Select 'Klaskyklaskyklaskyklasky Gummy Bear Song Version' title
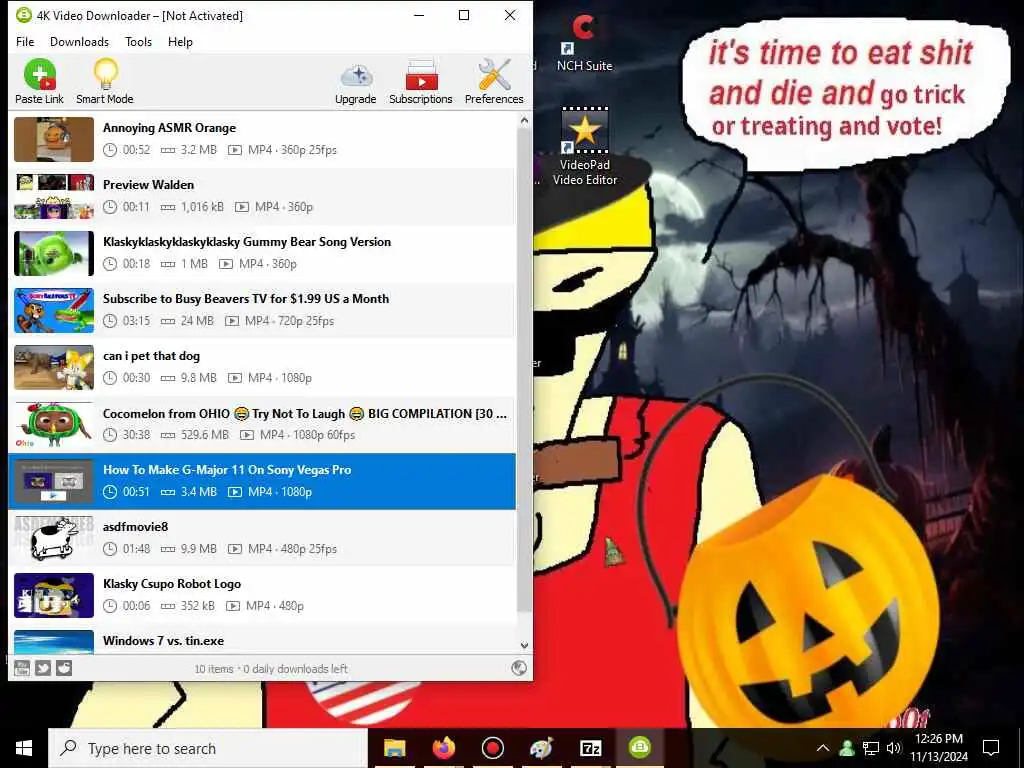The height and width of the screenshot is (768, 1024). 247,242
